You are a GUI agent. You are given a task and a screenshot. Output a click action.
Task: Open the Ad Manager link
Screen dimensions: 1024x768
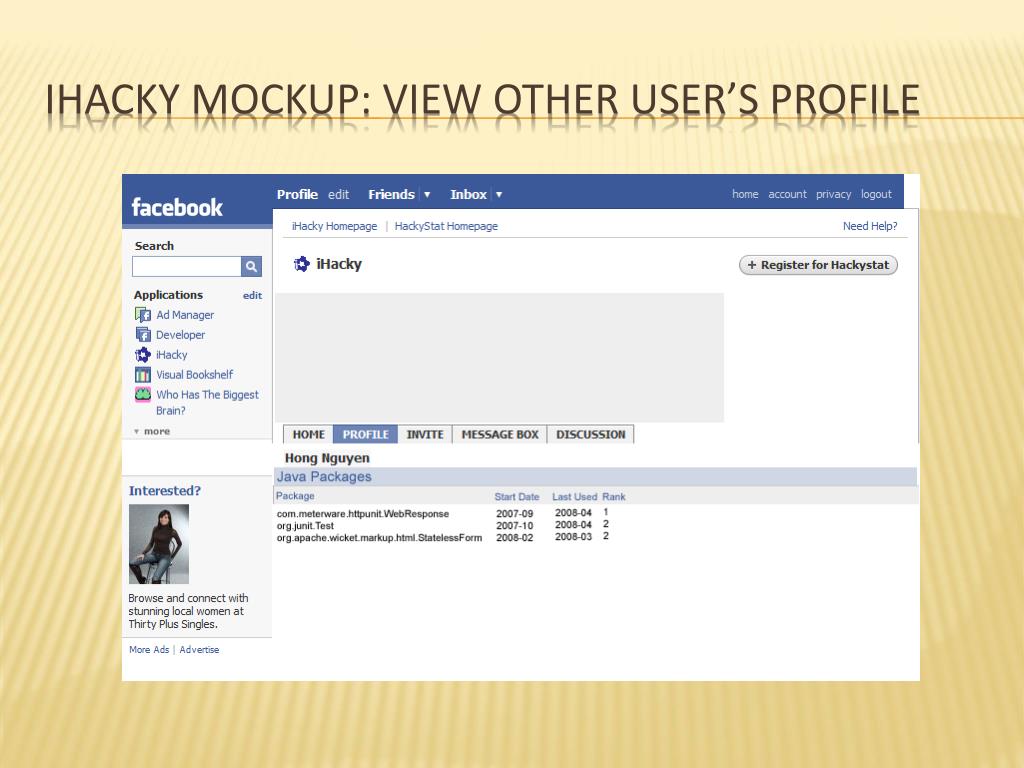coord(185,315)
